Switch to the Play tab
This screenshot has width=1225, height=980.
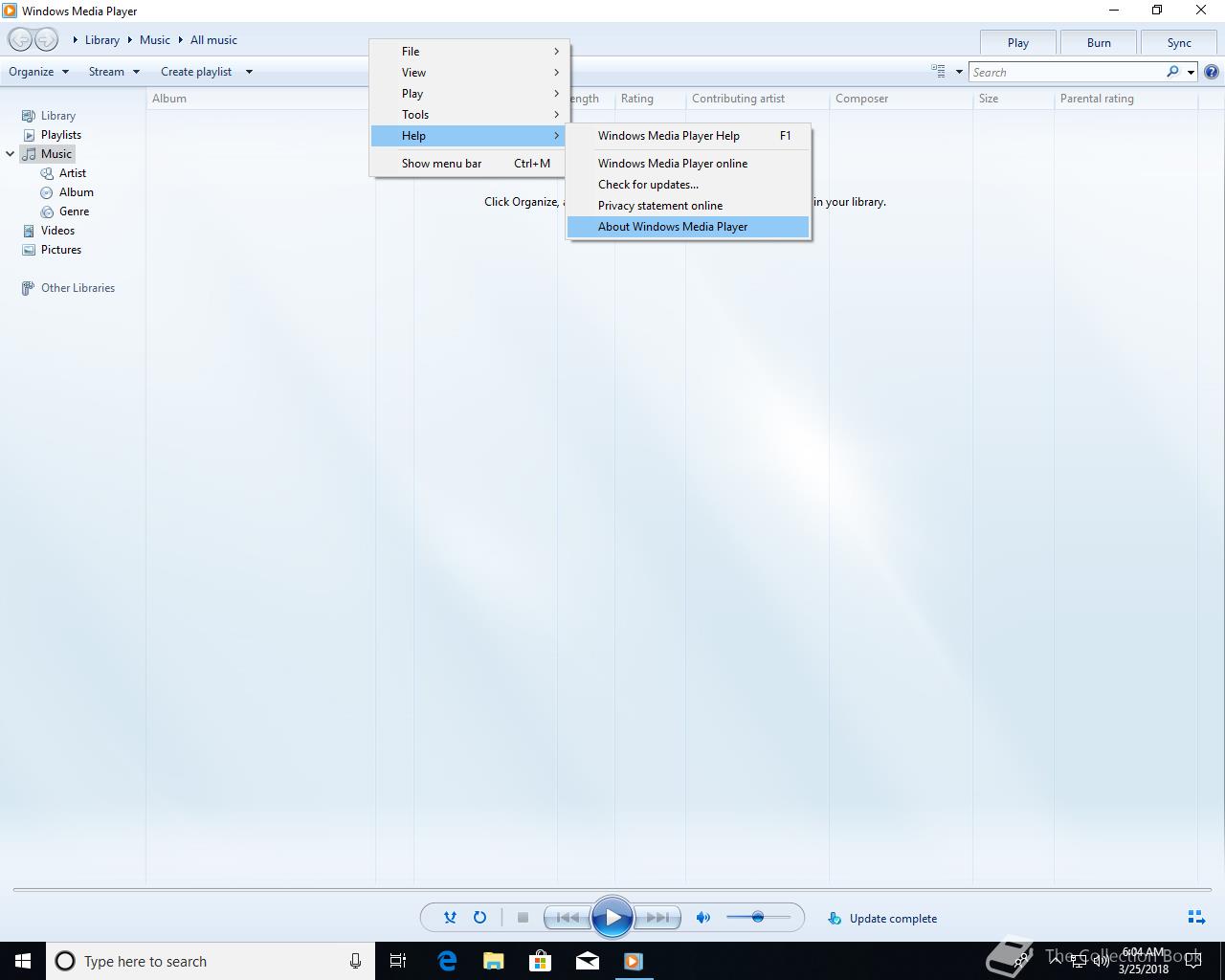[1018, 42]
